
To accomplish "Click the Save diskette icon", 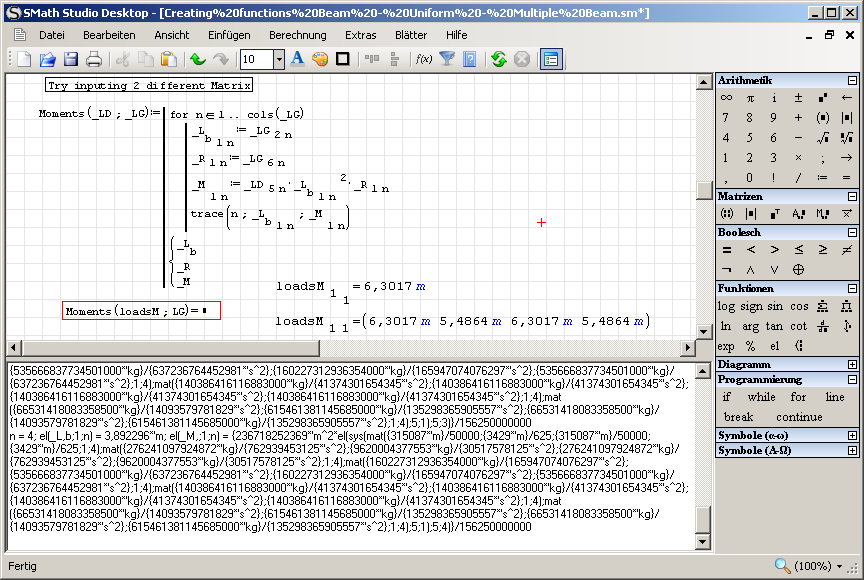I will [71, 60].
